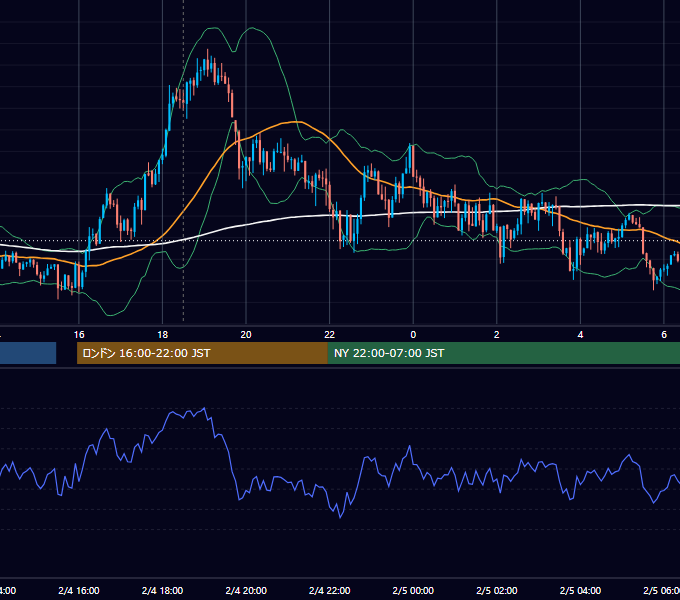Click the '0' hour label on chart axis
Screen dimensions: 680x600
point(413,335)
